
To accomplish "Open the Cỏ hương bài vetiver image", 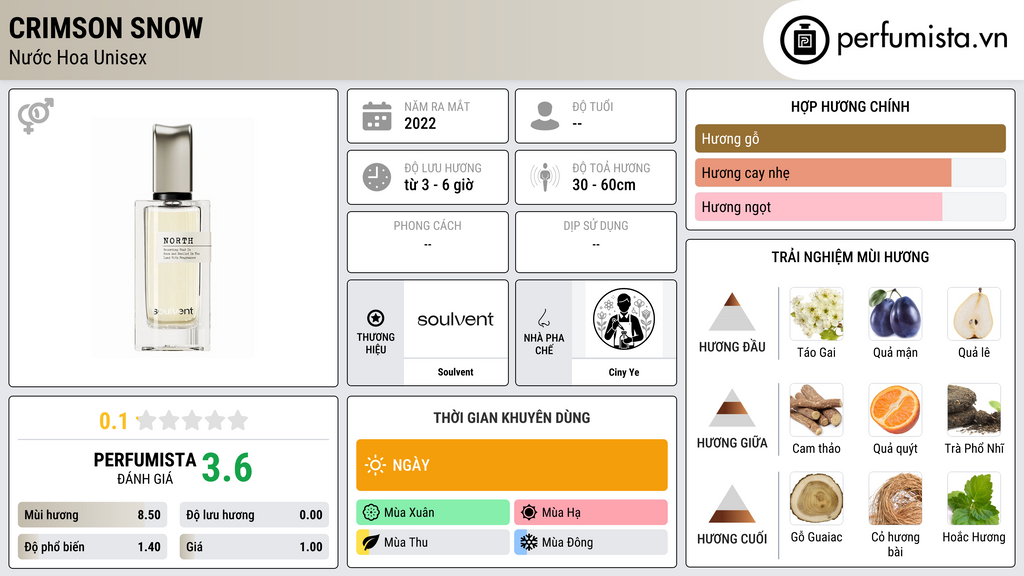I will pyautogui.click(x=895, y=499).
